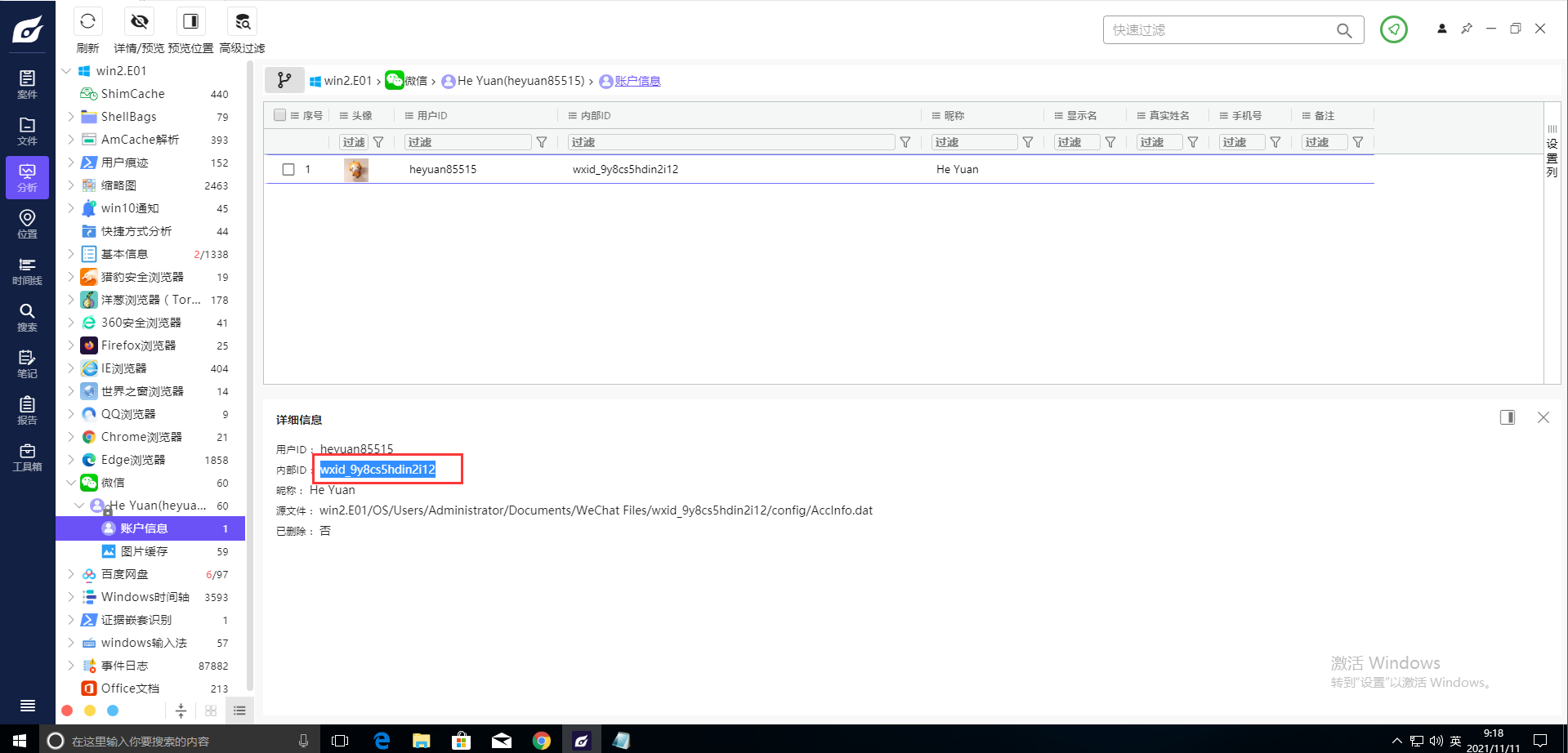Screen dimensions: 1568x753
Task: Collapse the 微信 tree node
Action: [x=71, y=483]
